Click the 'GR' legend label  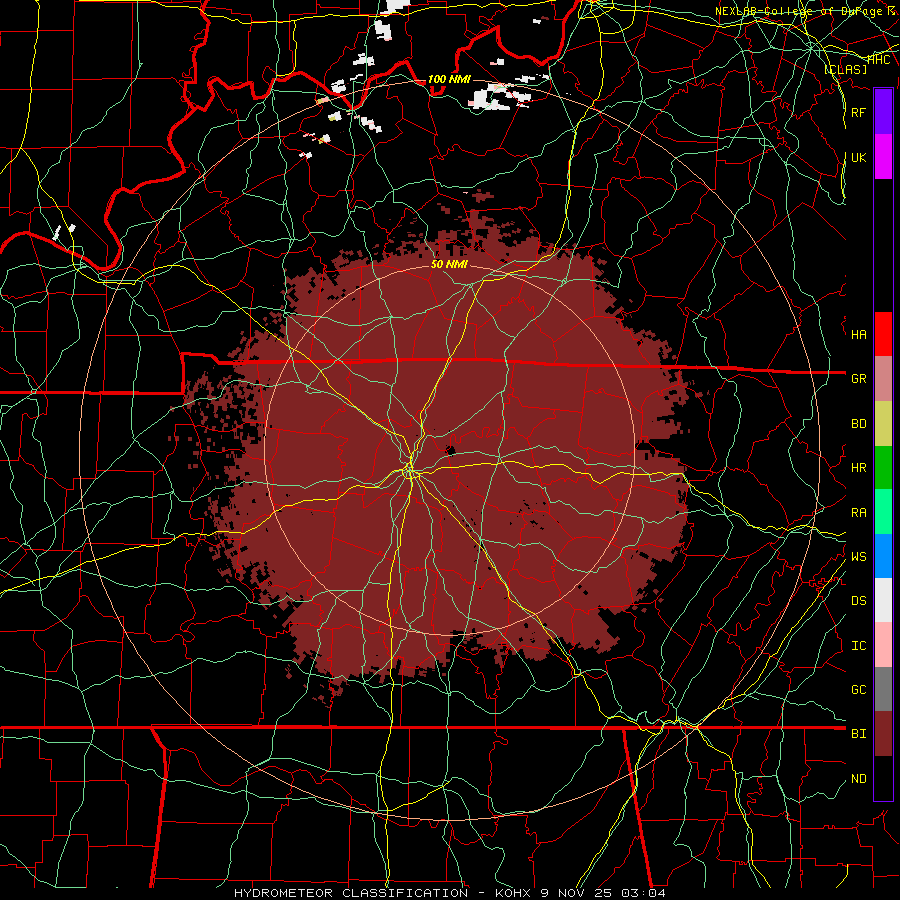click(858, 379)
